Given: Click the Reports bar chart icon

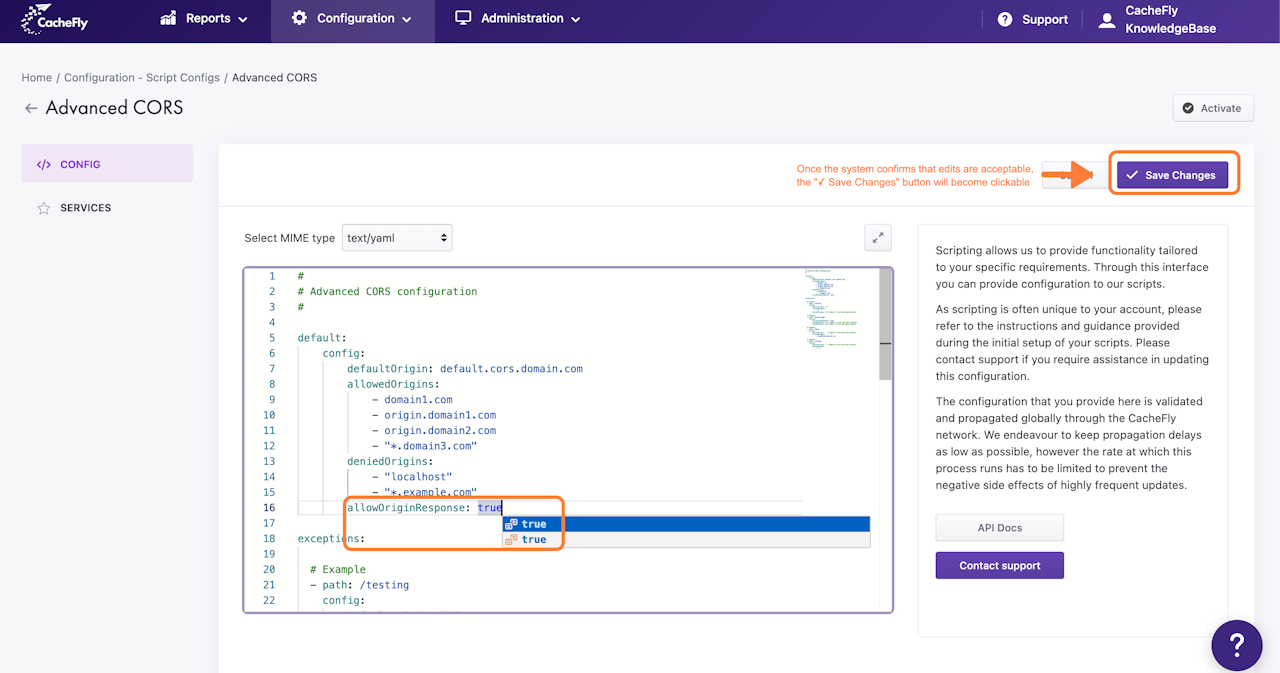Looking at the screenshot, I should (168, 18).
